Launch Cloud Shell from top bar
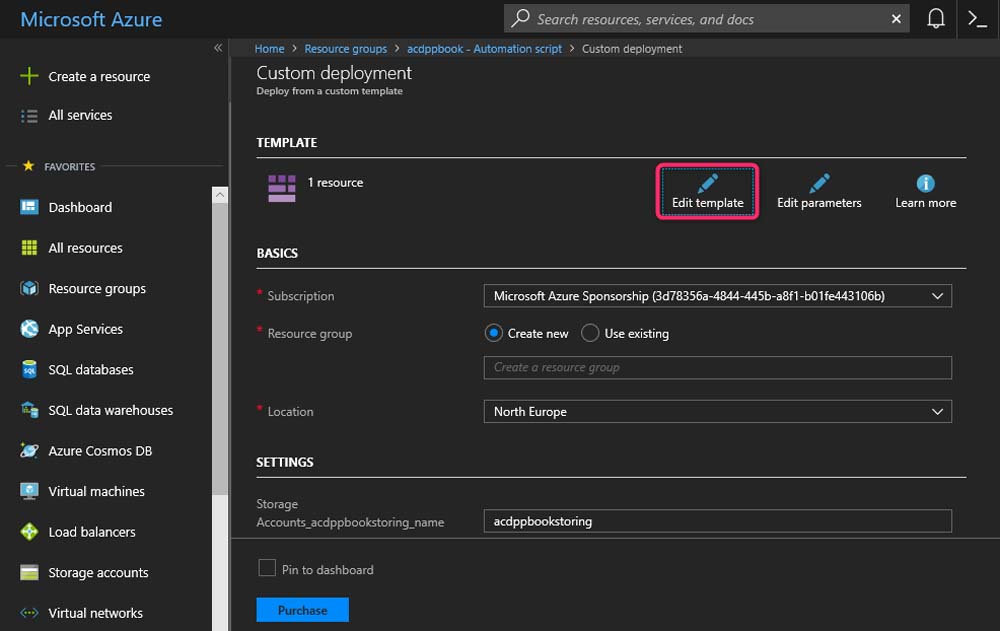The height and width of the screenshot is (631, 1000). [978, 19]
